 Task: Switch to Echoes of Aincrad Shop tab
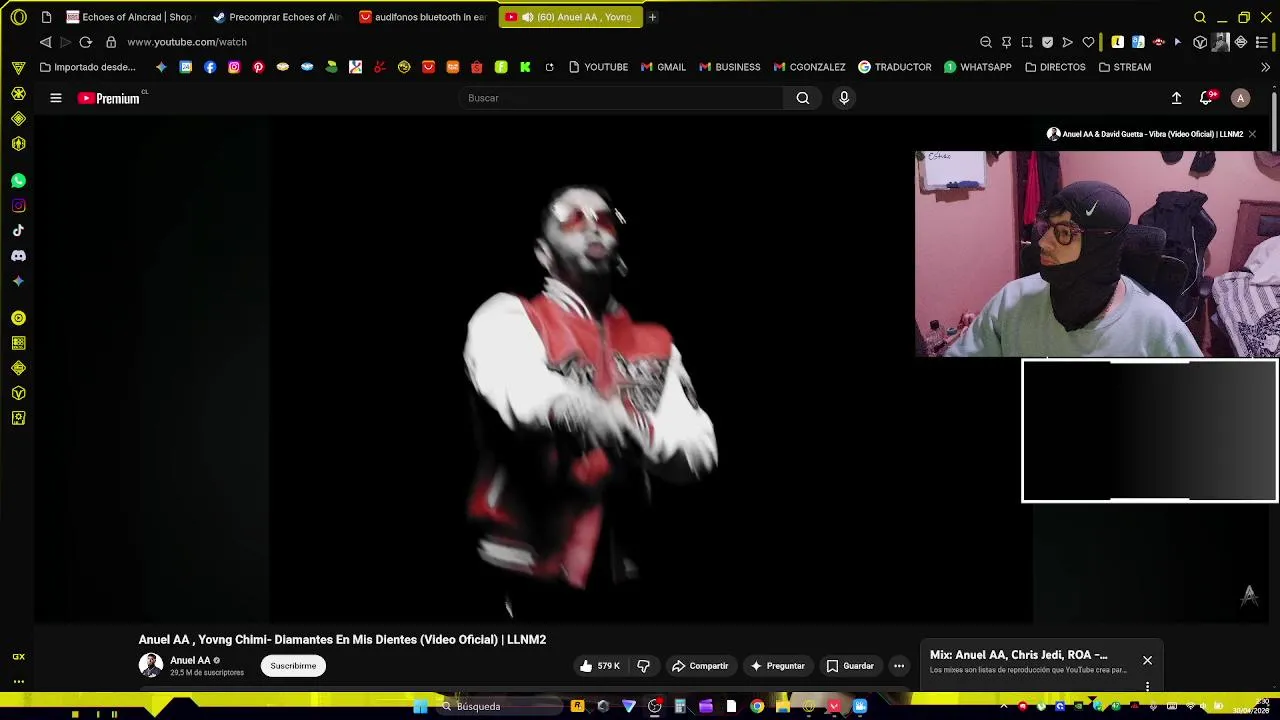click(x=131, y=17)
